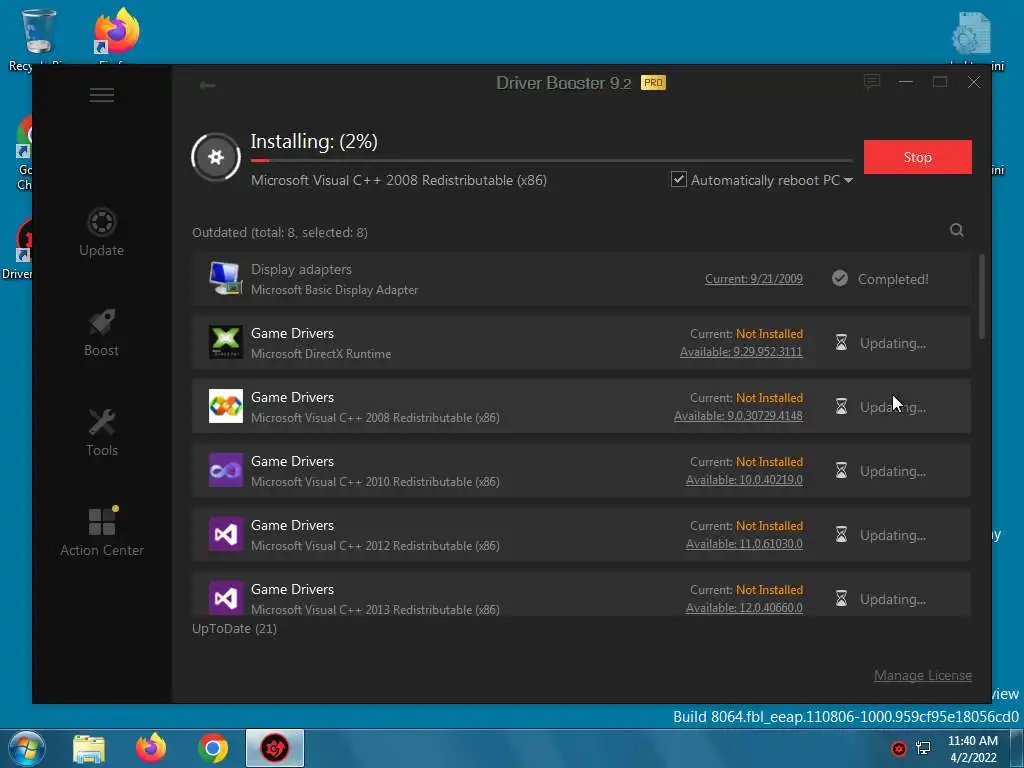Open the Action Center section
1024x768 pixels.
pos(101,532)
